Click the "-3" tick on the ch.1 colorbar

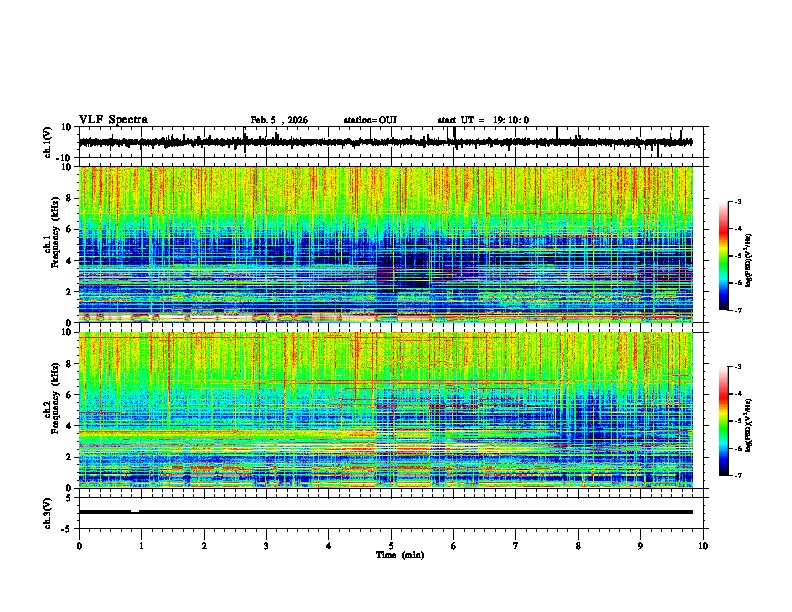point(737,201)
